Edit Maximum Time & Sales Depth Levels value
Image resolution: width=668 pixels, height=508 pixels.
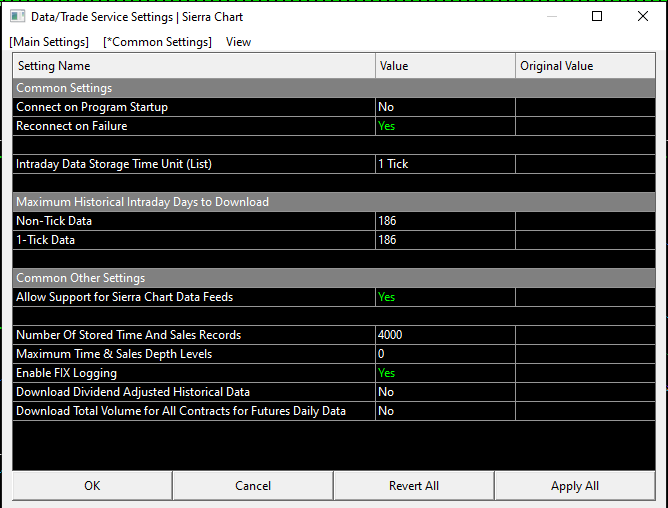coord(445,354)
